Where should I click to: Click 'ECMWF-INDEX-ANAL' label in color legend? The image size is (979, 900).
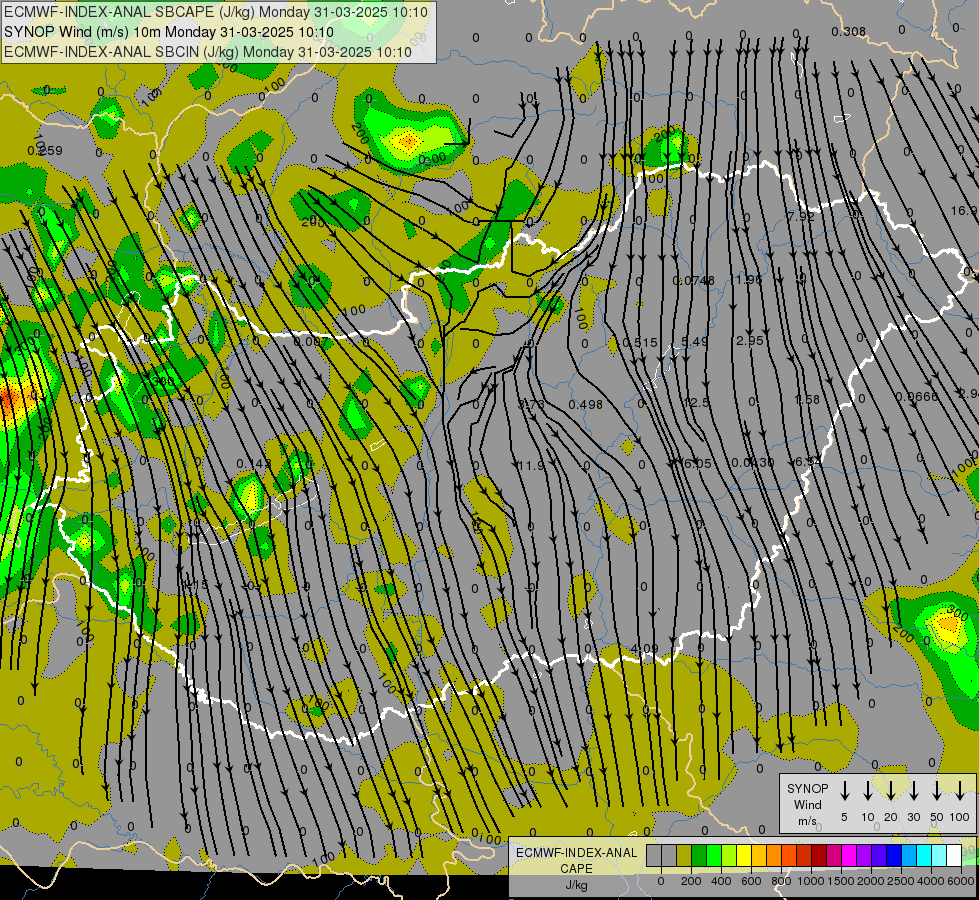[x=576, y=853]
